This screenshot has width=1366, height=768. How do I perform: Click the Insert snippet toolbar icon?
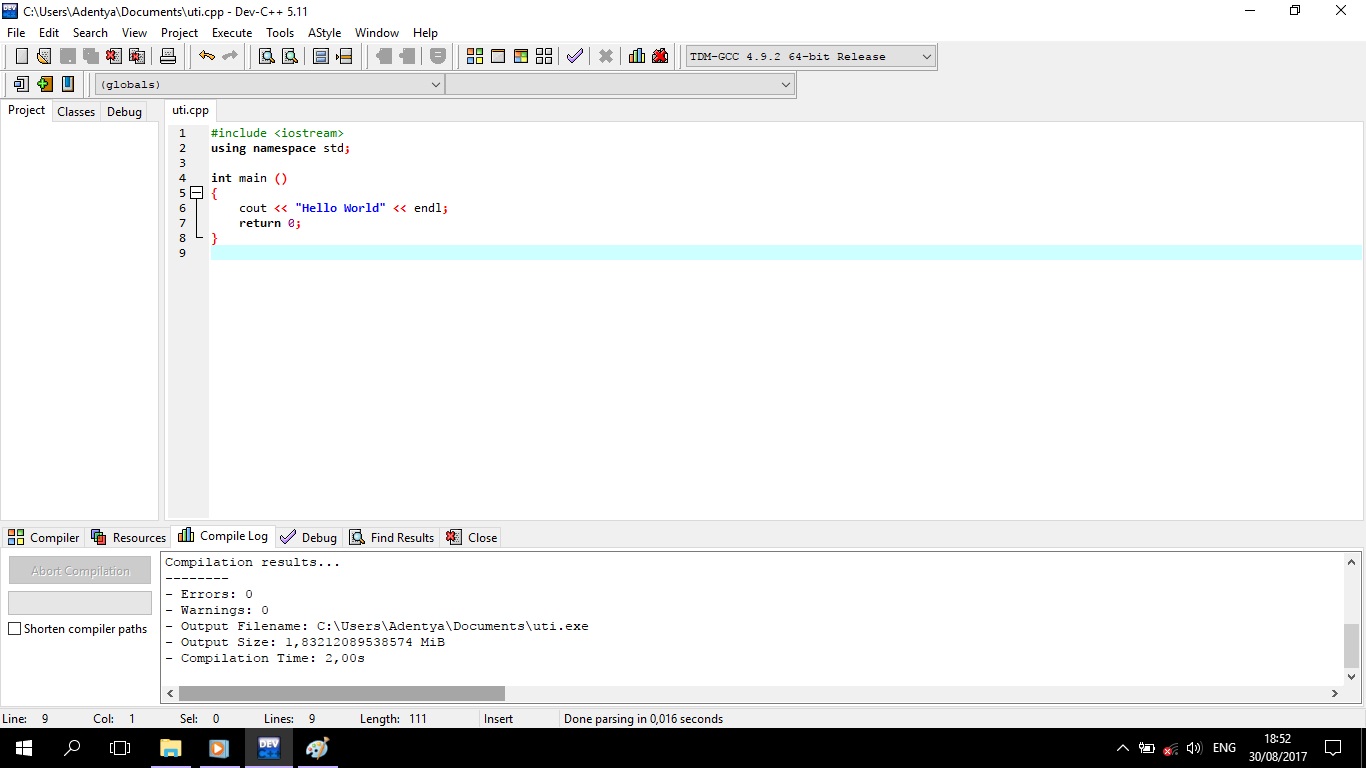point(21,84)
